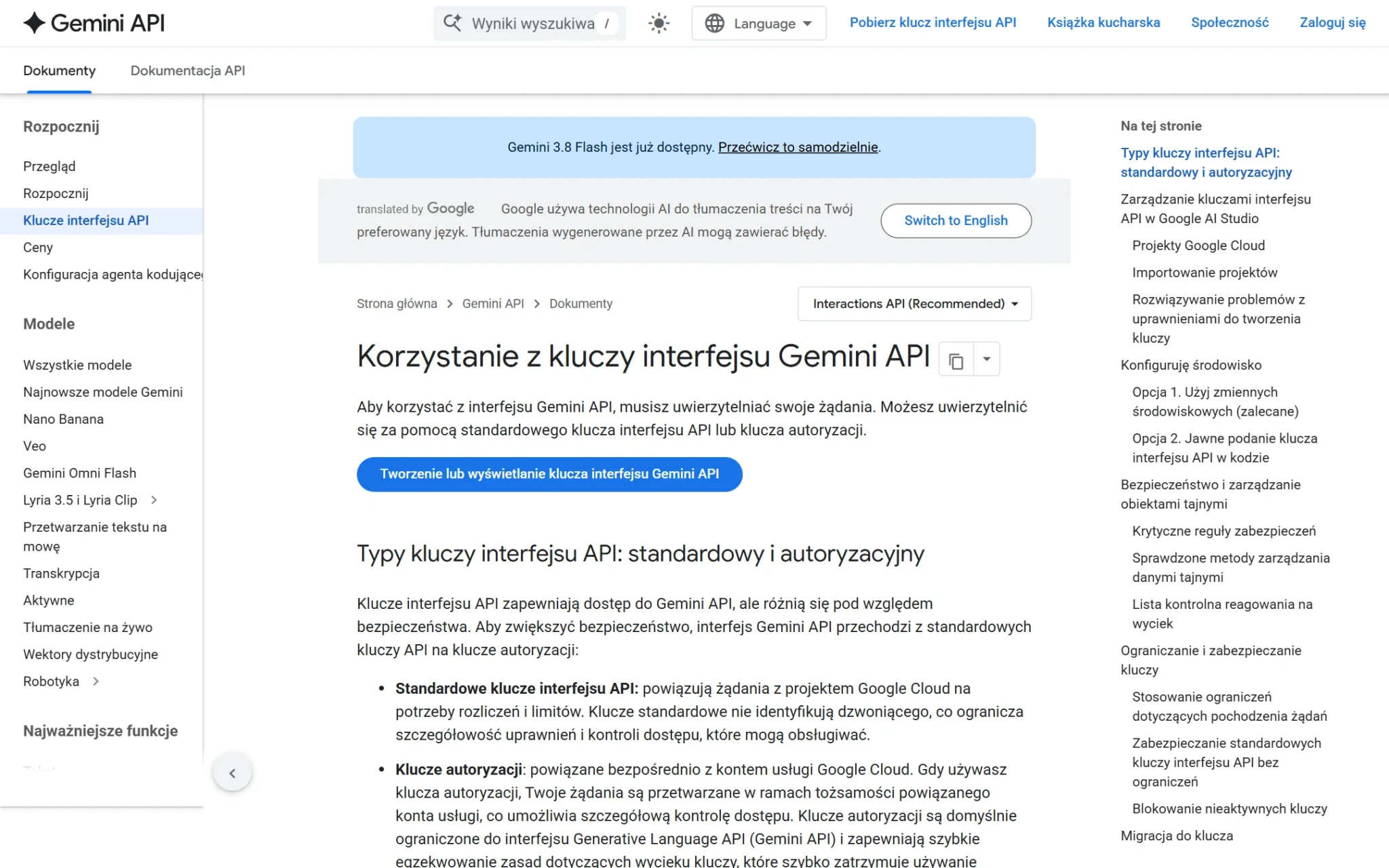Open Książka kucharska in header
The image size is (1389, 868).
click(1103, 22)
